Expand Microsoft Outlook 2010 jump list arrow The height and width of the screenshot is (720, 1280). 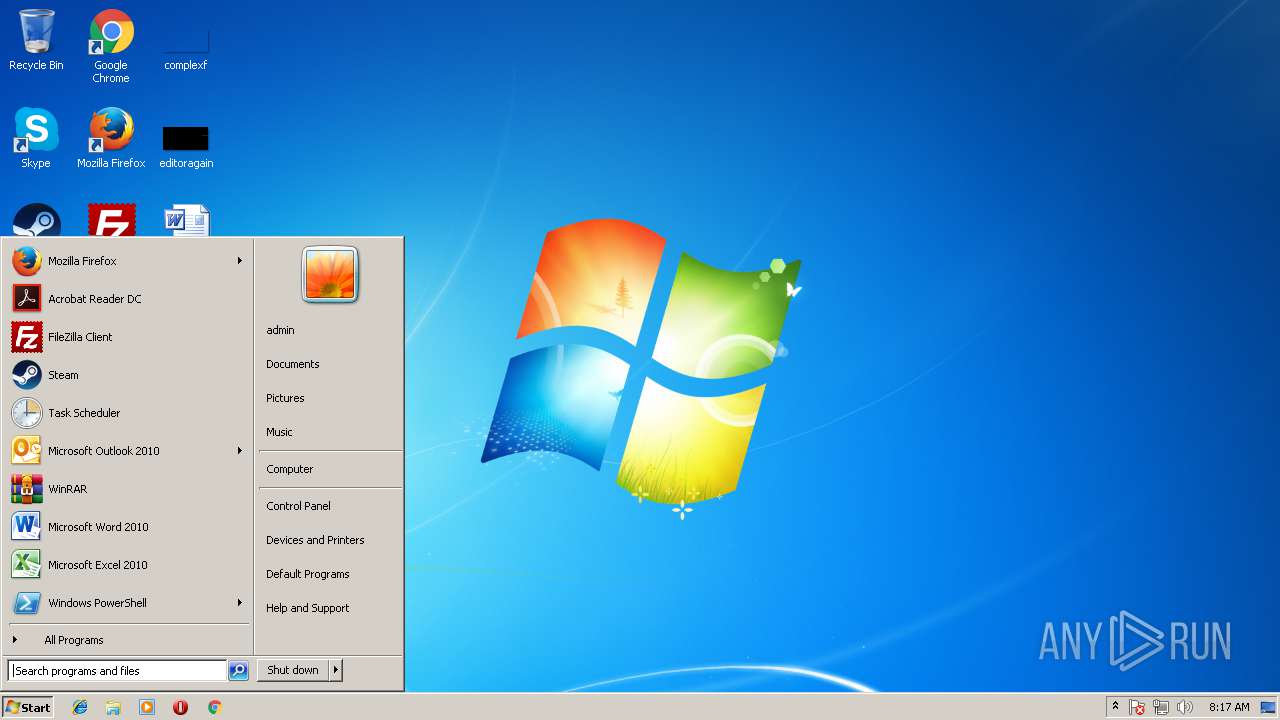pos(239,451)
